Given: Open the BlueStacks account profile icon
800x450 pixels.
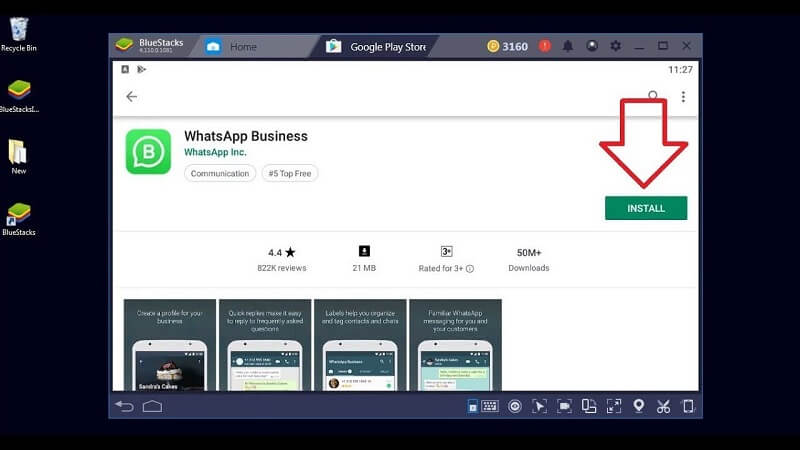Looking at the screenshot, I should pyautogui.click(x=592, y=46).
